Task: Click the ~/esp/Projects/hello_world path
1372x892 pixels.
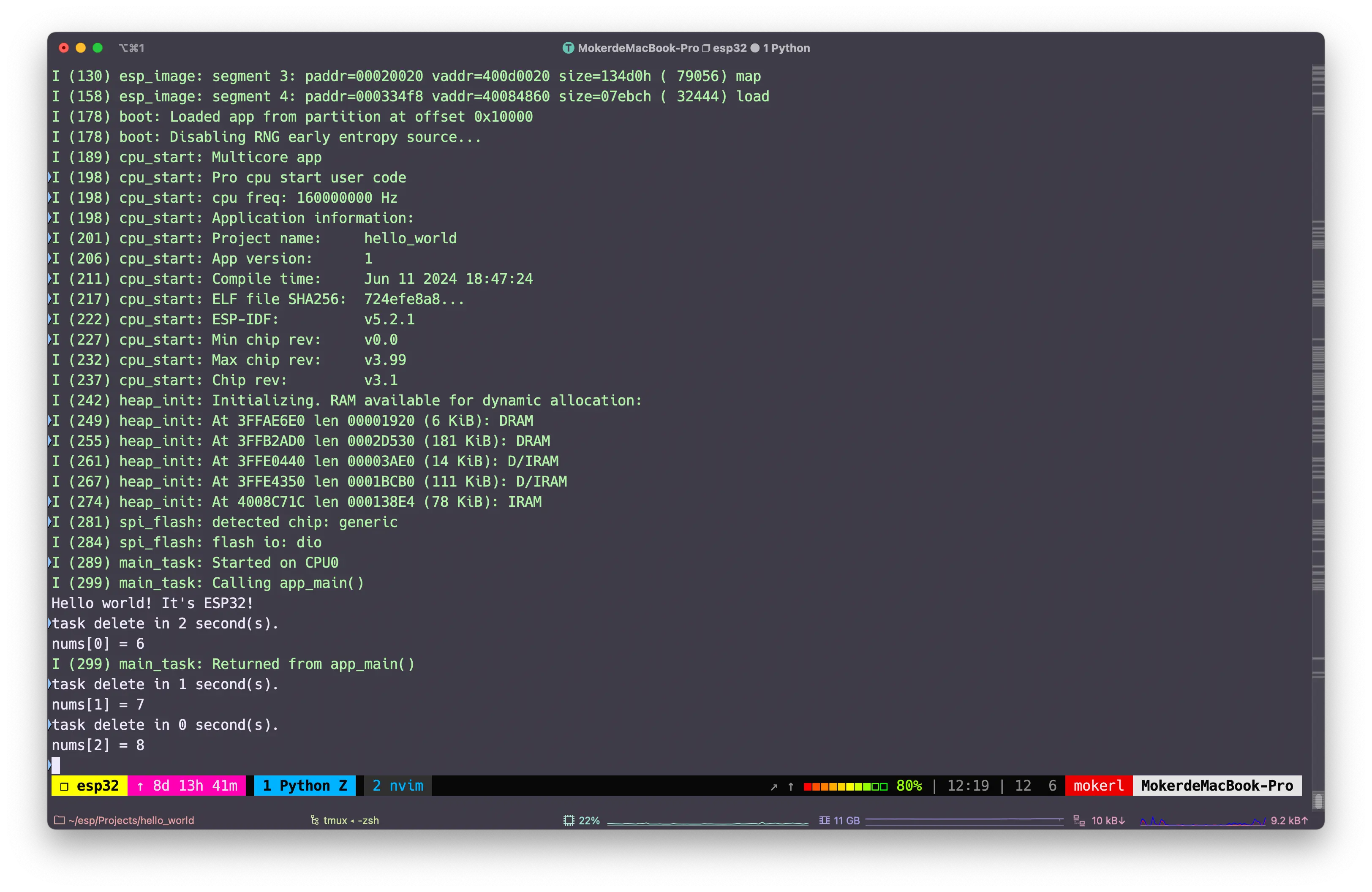Action: click(x=131, y=820)
